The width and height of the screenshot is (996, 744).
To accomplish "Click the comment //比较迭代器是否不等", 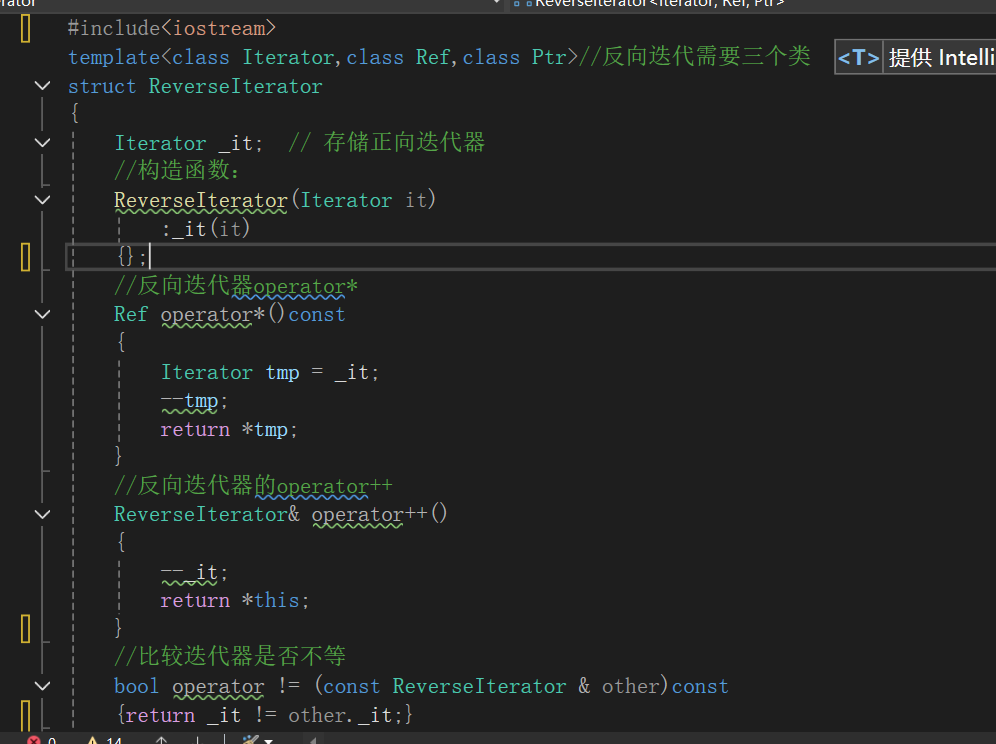I will [230, 656].
